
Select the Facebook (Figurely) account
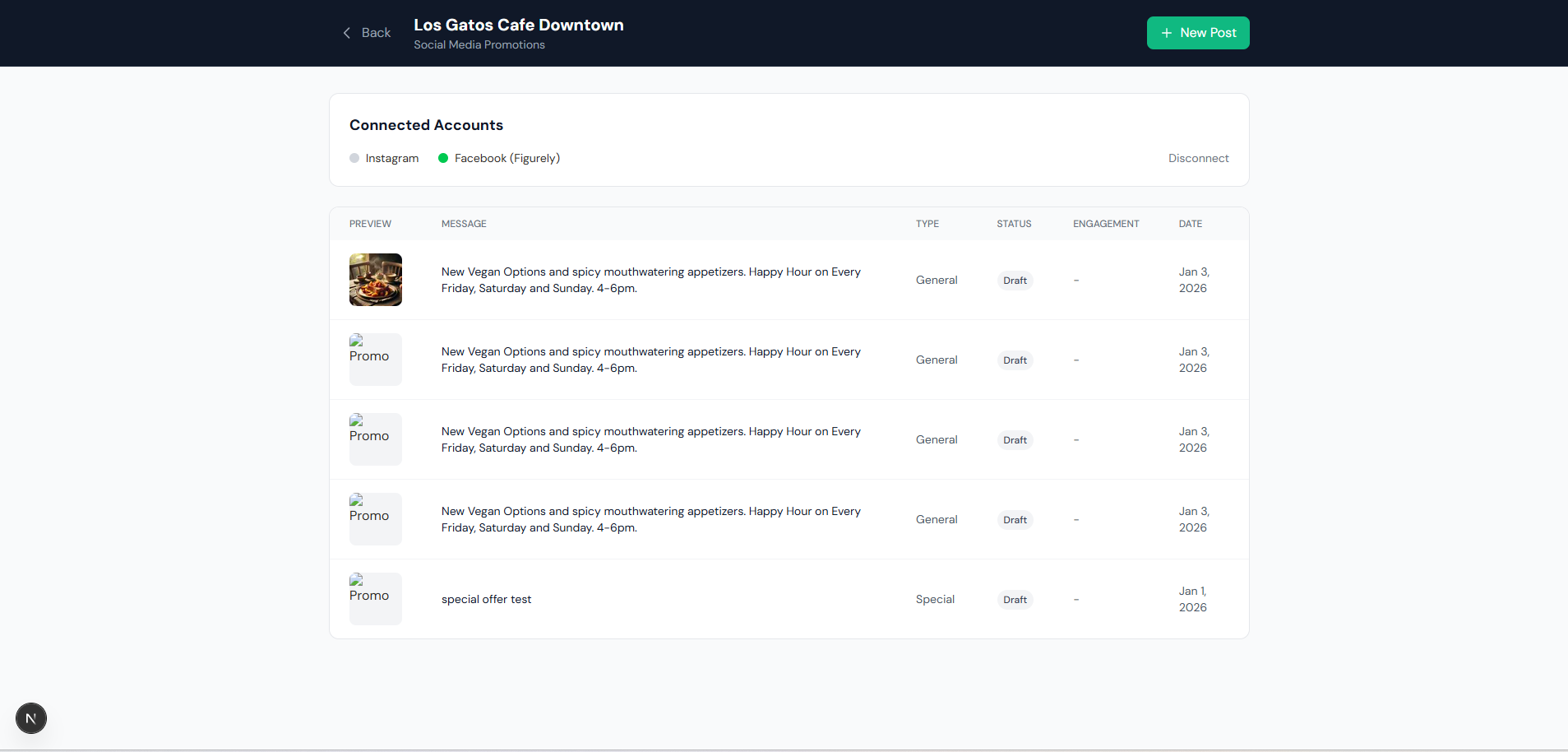pyautogui.click(x=506, y=158)
